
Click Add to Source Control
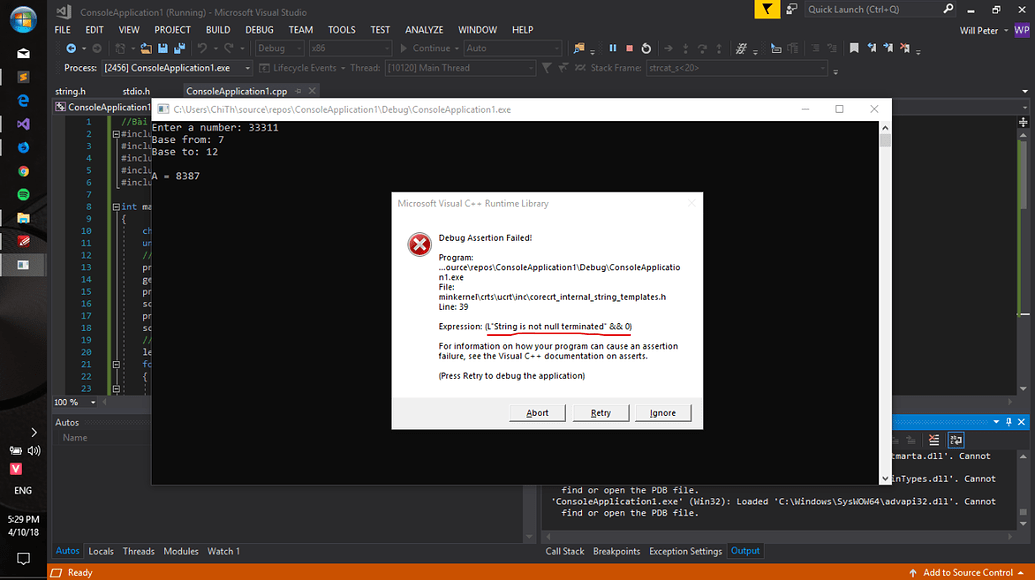coord(967,572)
